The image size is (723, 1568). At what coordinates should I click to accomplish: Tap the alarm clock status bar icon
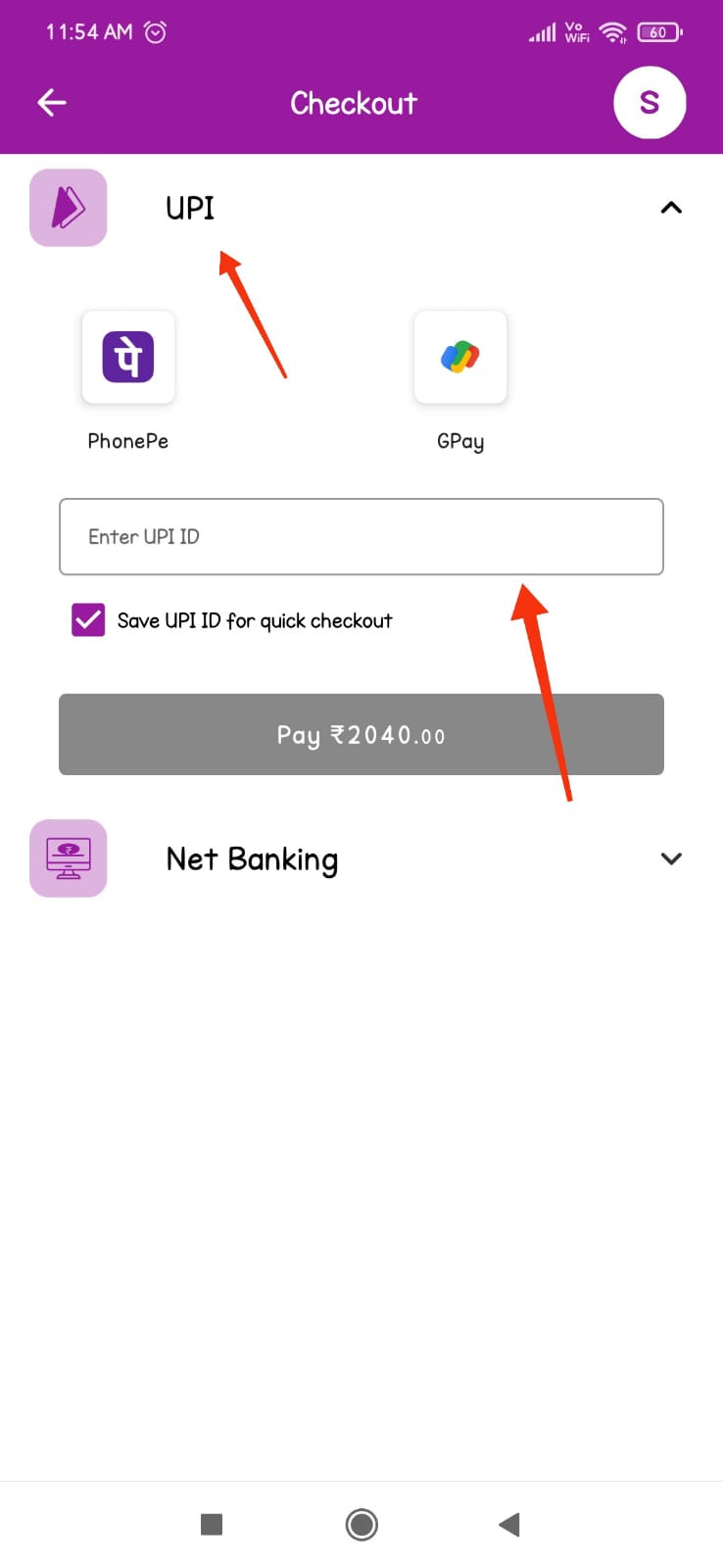click(x=155, y=32)
